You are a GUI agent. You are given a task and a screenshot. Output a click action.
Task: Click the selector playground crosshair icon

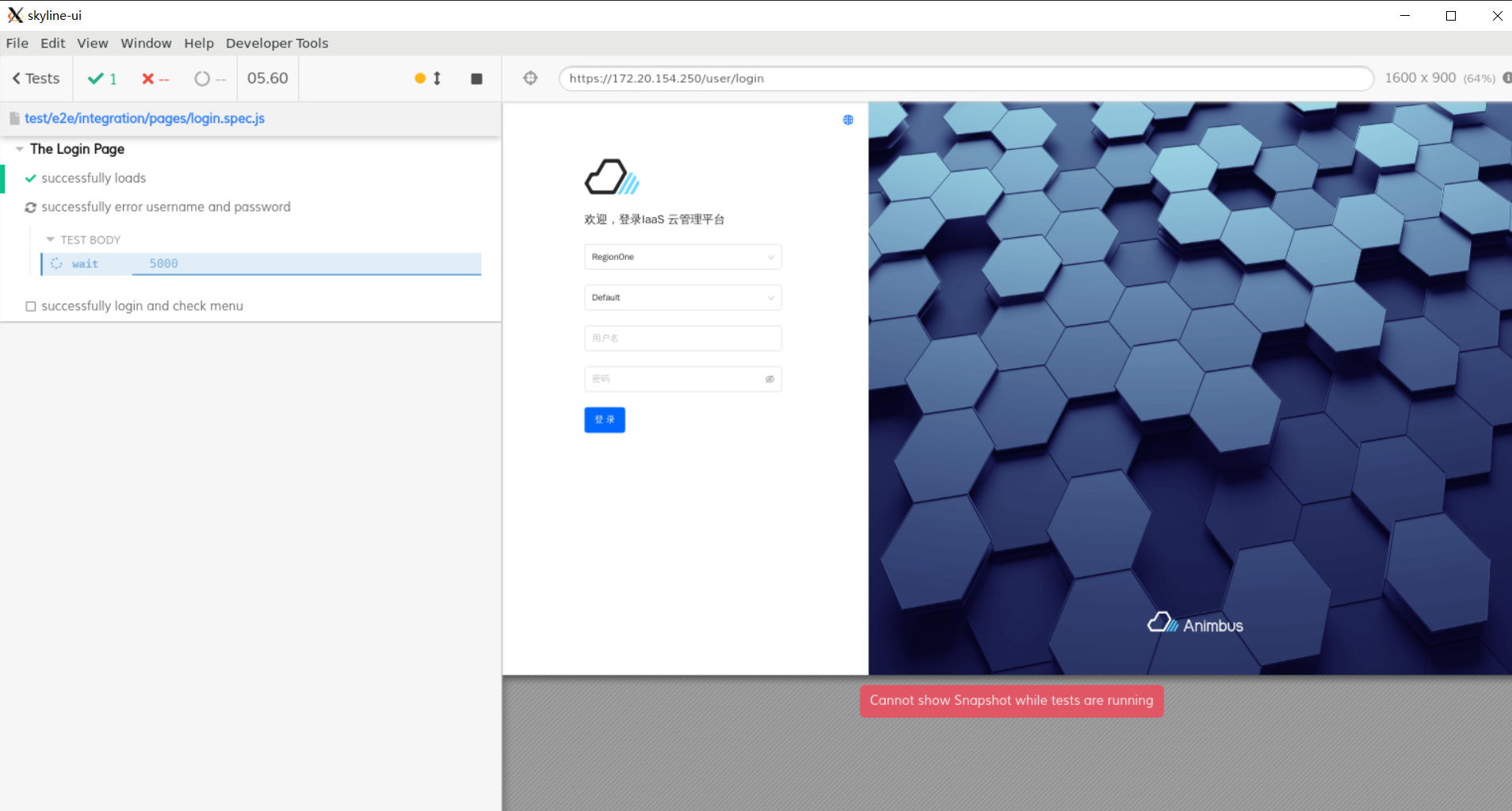(x=530, y=78)
